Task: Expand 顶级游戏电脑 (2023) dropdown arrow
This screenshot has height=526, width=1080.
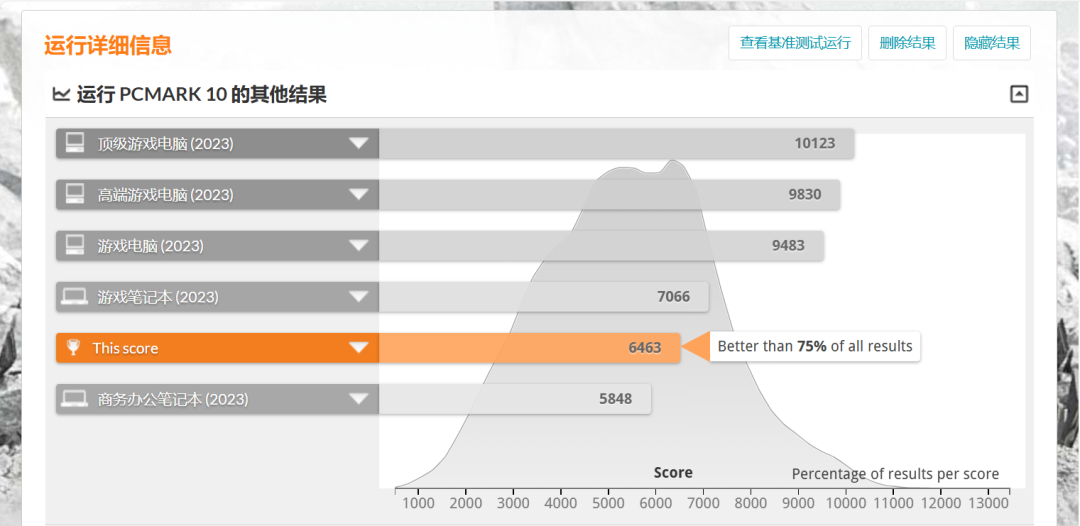Action: point(359,143)
